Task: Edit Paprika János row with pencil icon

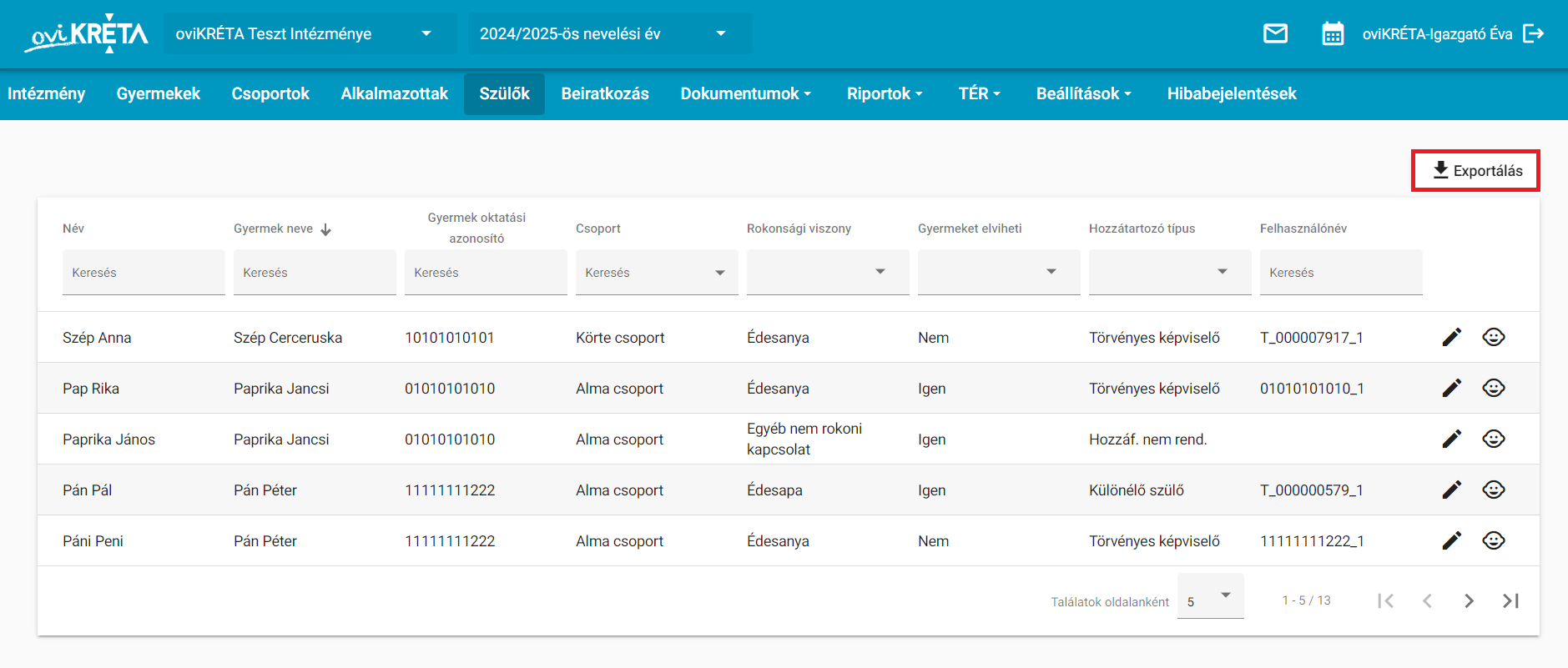Action: click(x=1452, y=439)
